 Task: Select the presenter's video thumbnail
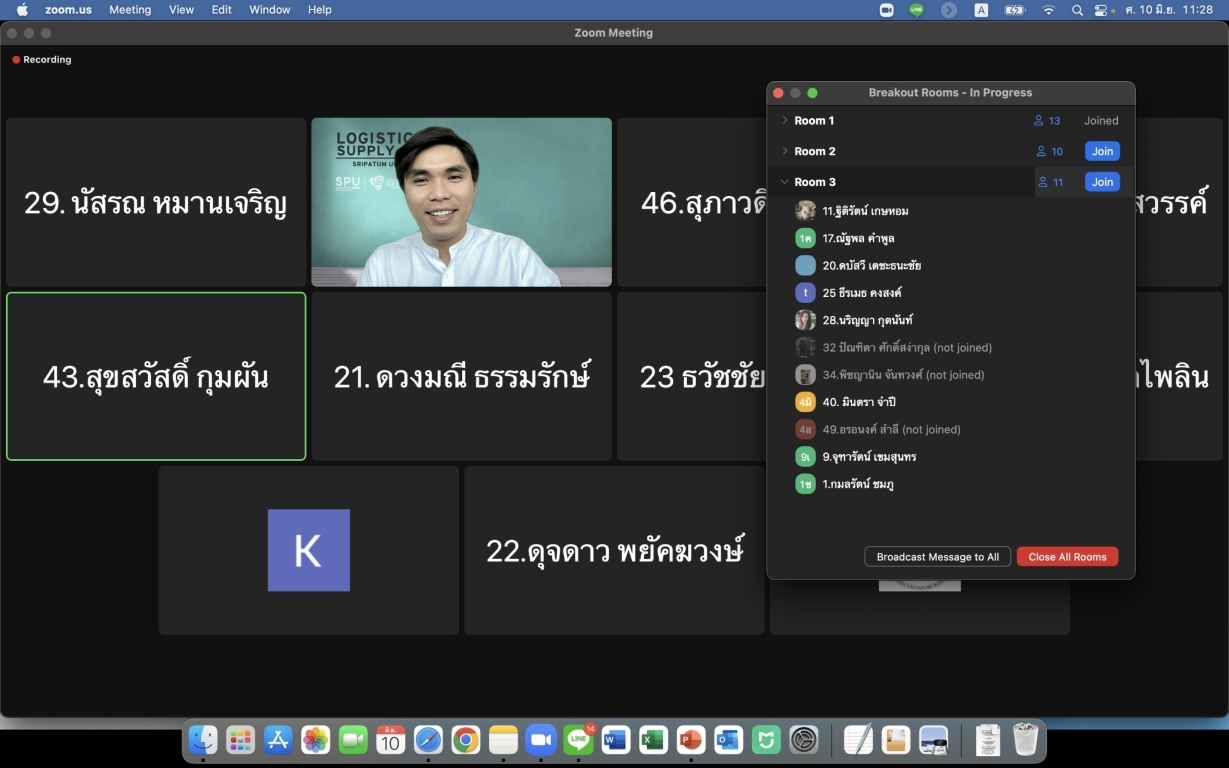[461, 202]
